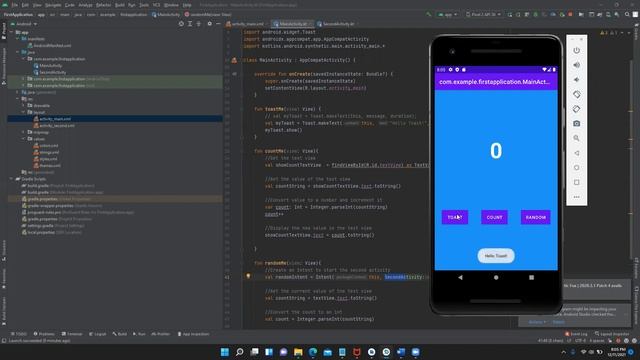This screenshot has height=360, width=640.
Task: Open File Explorer from the taskbar
Action: 298,352
